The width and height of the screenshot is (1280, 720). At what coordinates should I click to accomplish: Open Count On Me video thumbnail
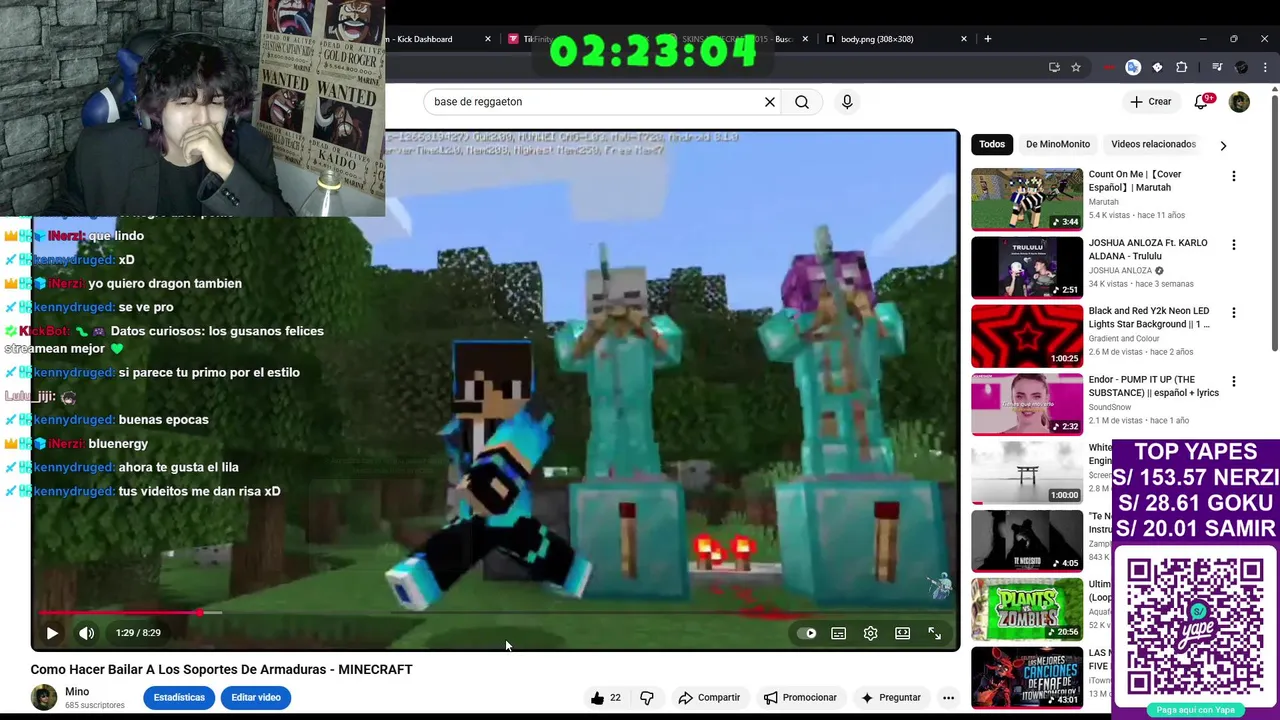[1027, 199]
